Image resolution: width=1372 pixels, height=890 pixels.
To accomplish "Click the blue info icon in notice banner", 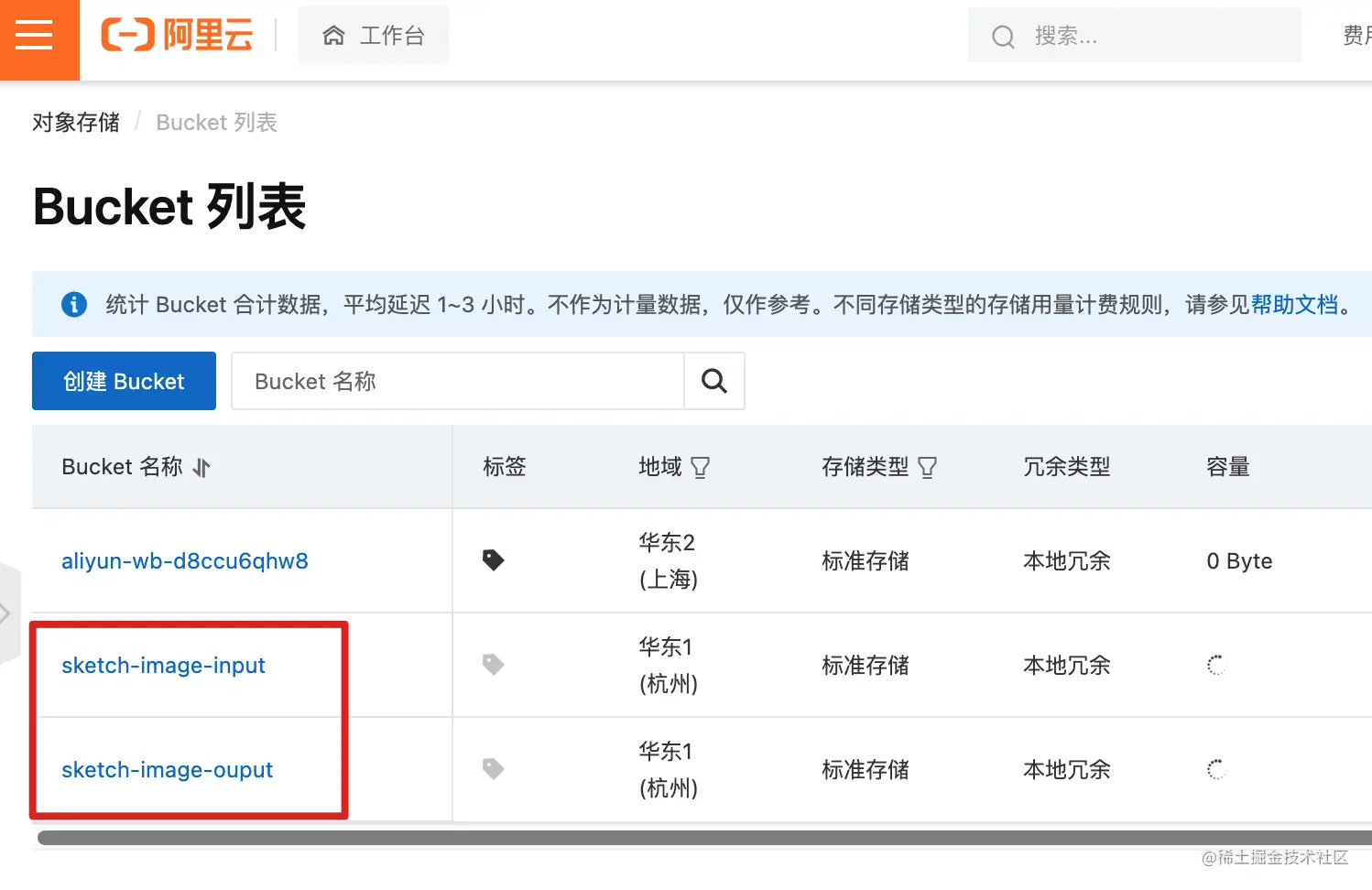I will [x=74, y=304].
